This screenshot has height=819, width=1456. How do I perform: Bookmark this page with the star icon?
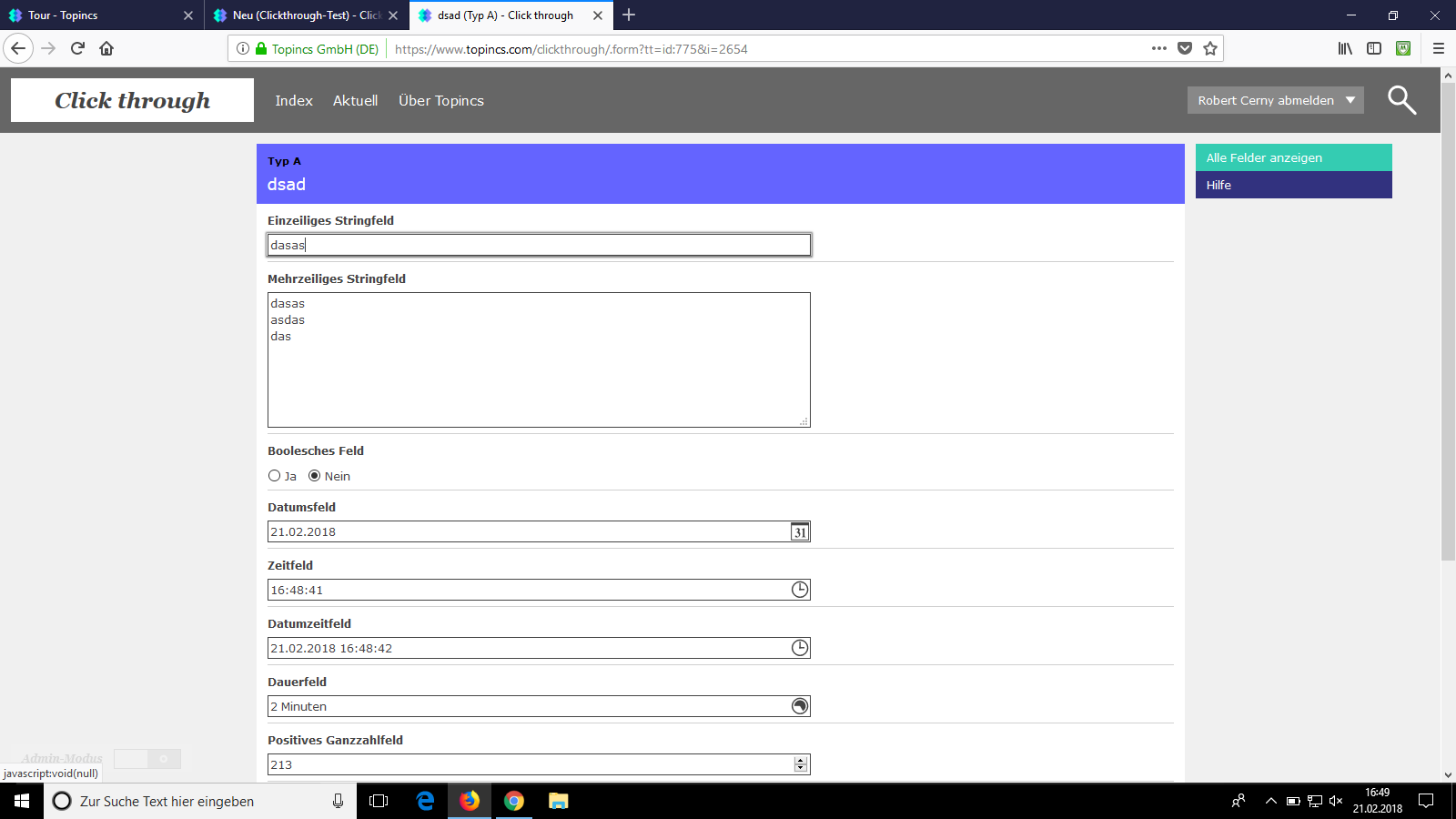1209,49
